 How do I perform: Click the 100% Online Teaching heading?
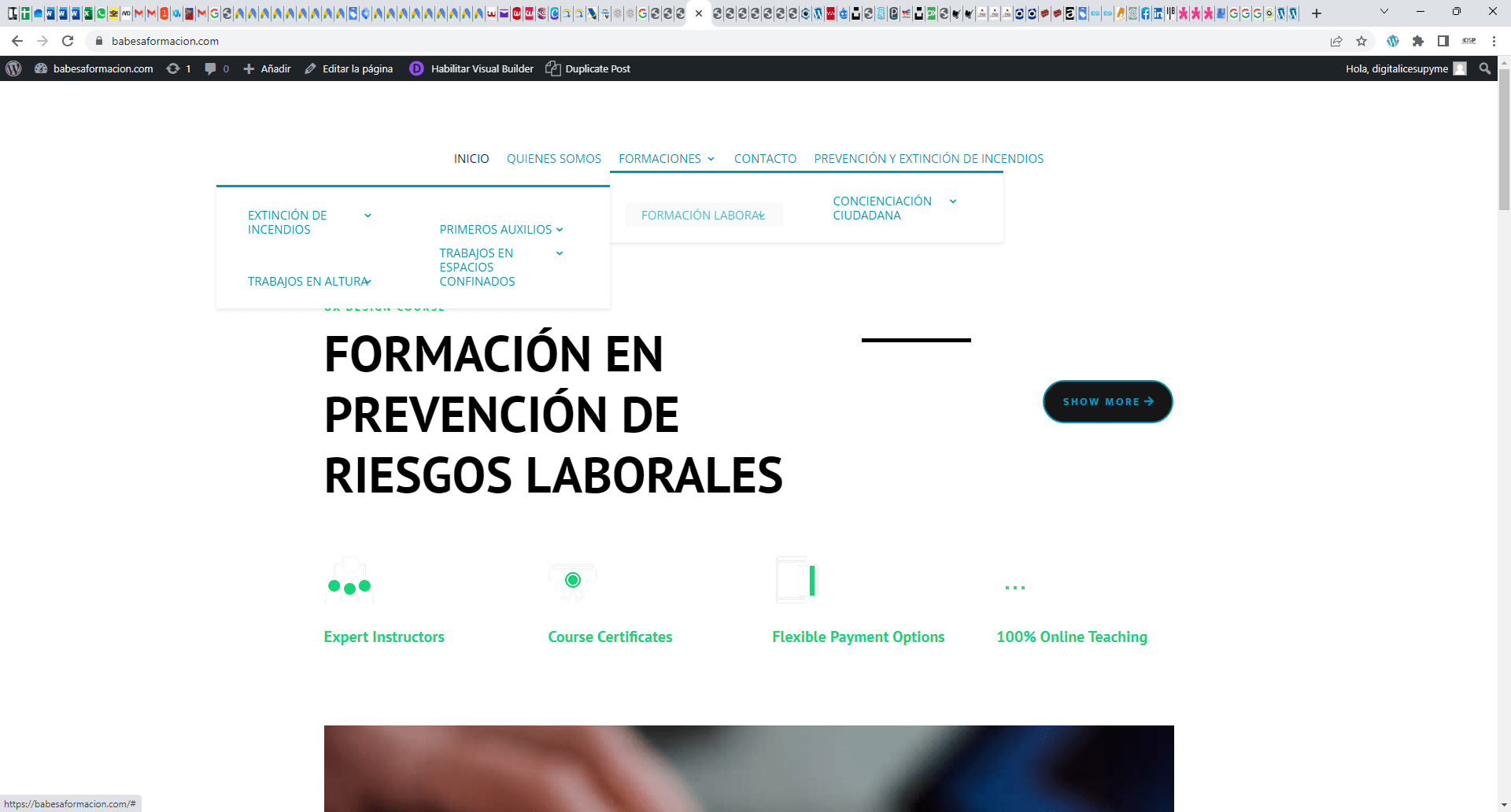click(1072, 637)
